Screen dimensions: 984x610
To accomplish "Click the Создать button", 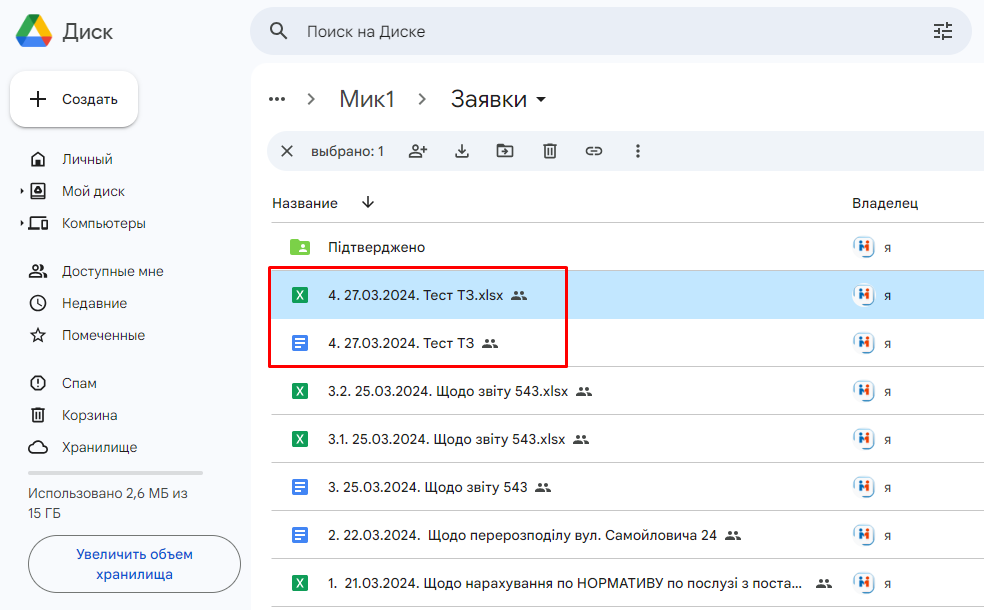I will (x=74, y=99).
